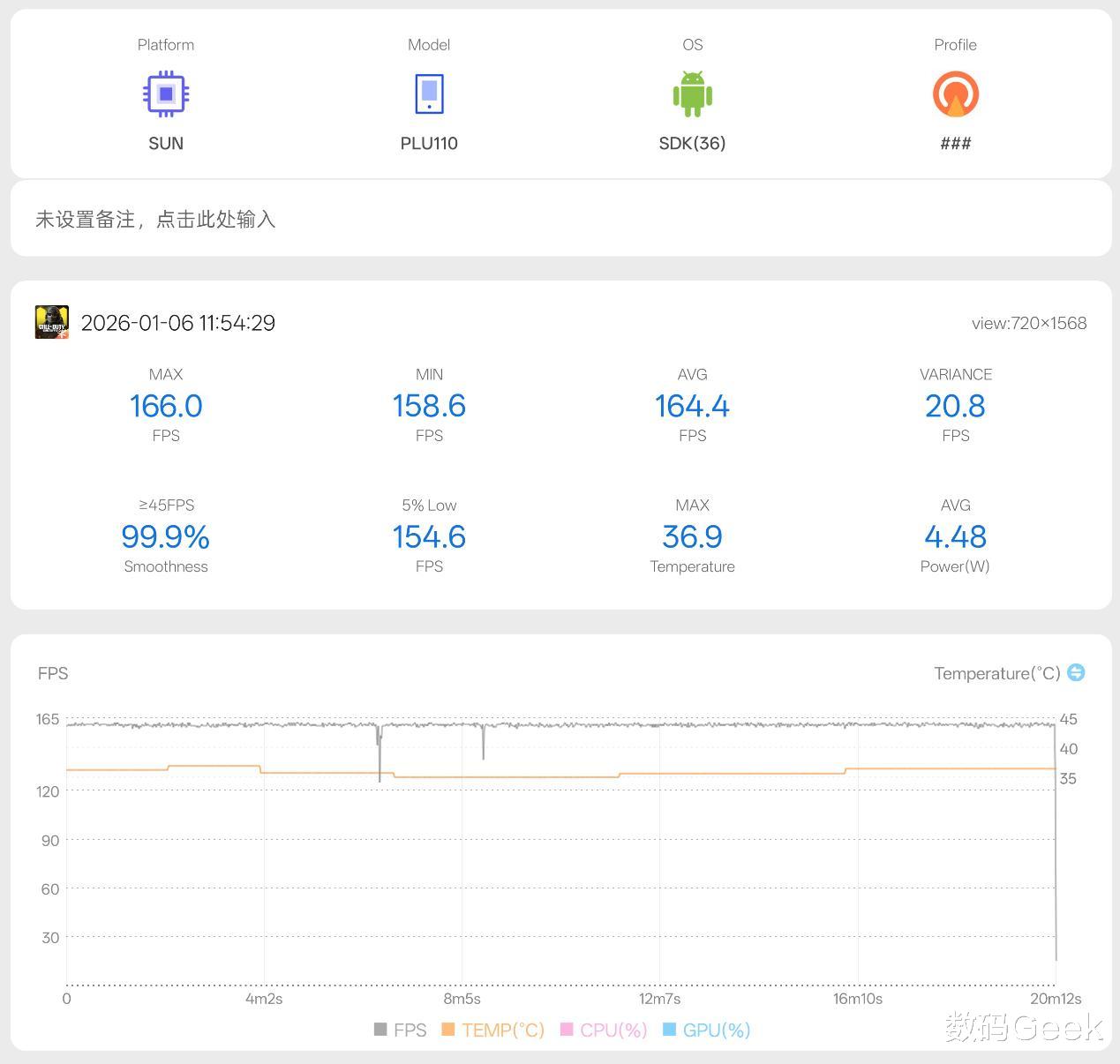Viewport: 1120px width, 1064px height.
Task: Click the view:720×1568 resolution label
Action: pos(1029,323)
